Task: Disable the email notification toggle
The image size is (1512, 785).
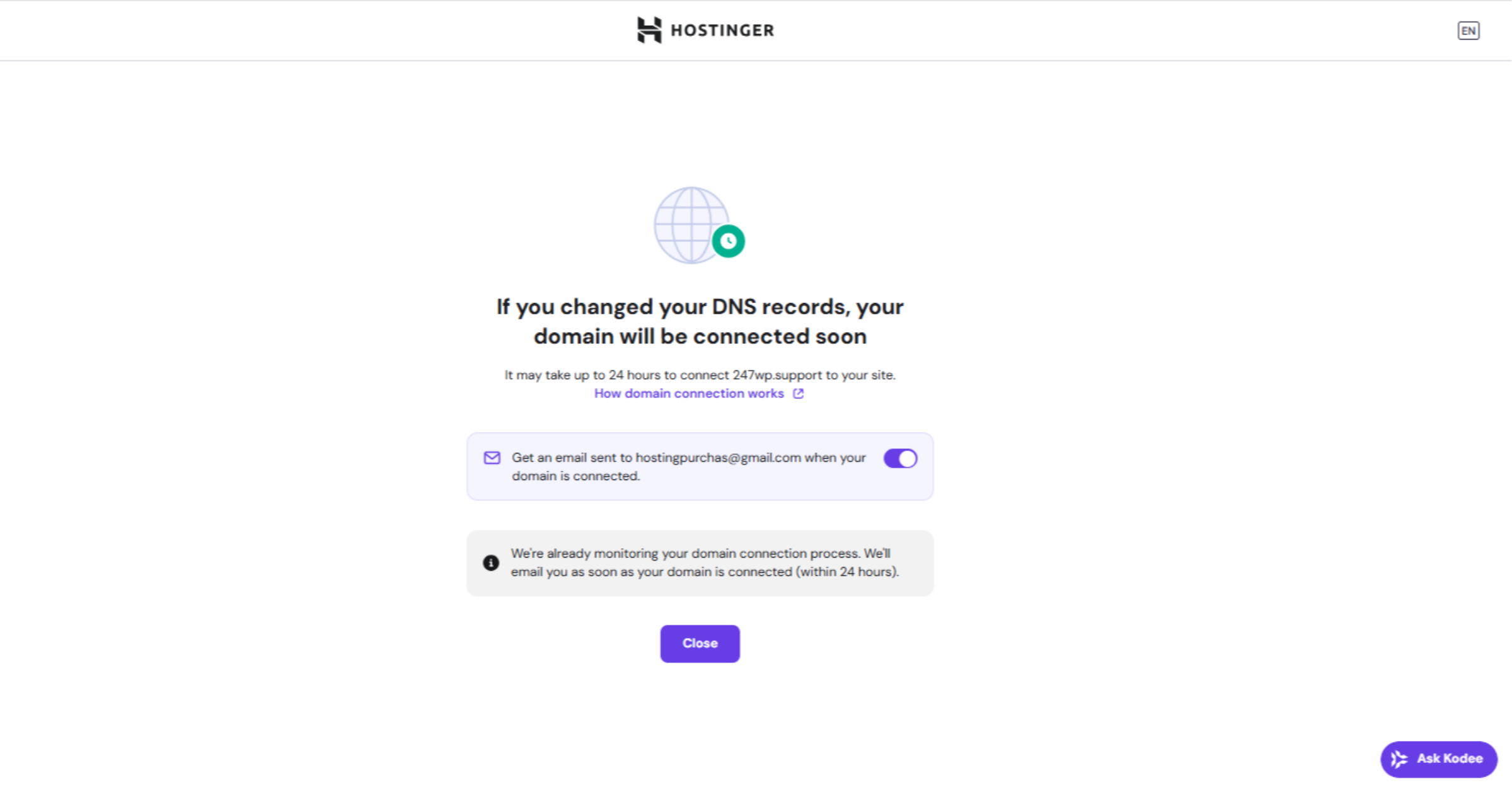Action: 899,459
